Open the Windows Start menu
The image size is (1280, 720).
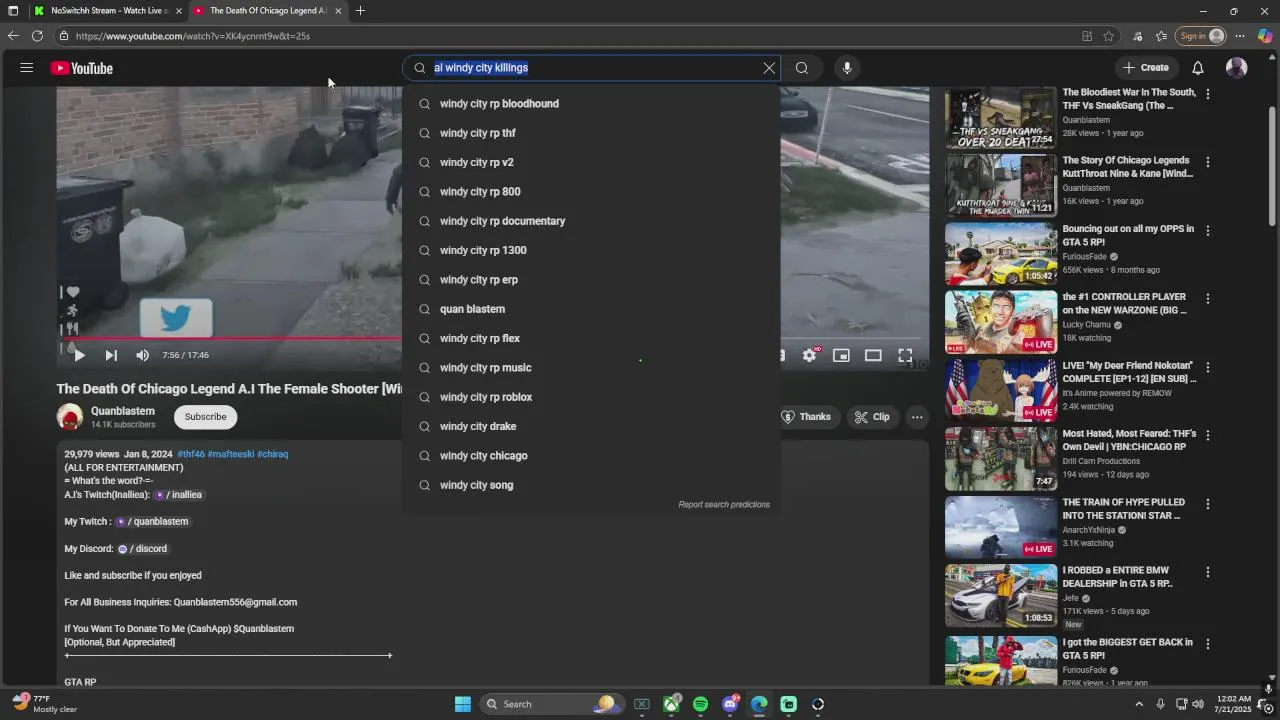point(463,704)
